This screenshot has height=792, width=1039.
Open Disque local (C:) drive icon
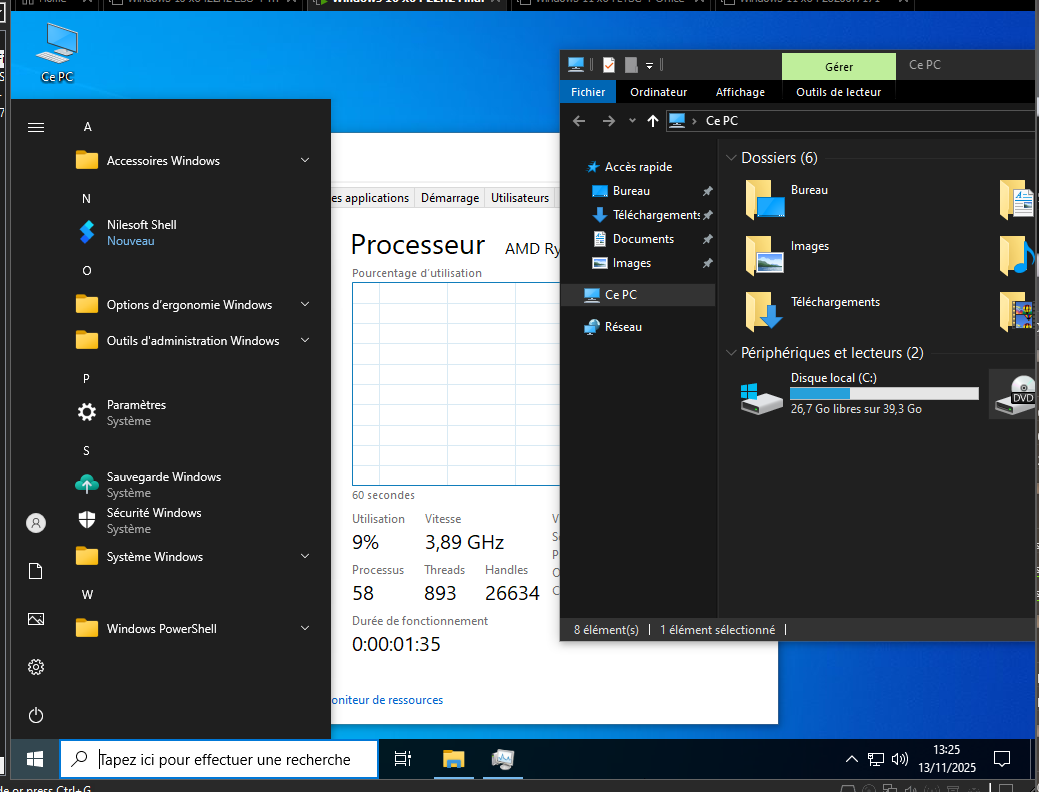click(761, 398)
